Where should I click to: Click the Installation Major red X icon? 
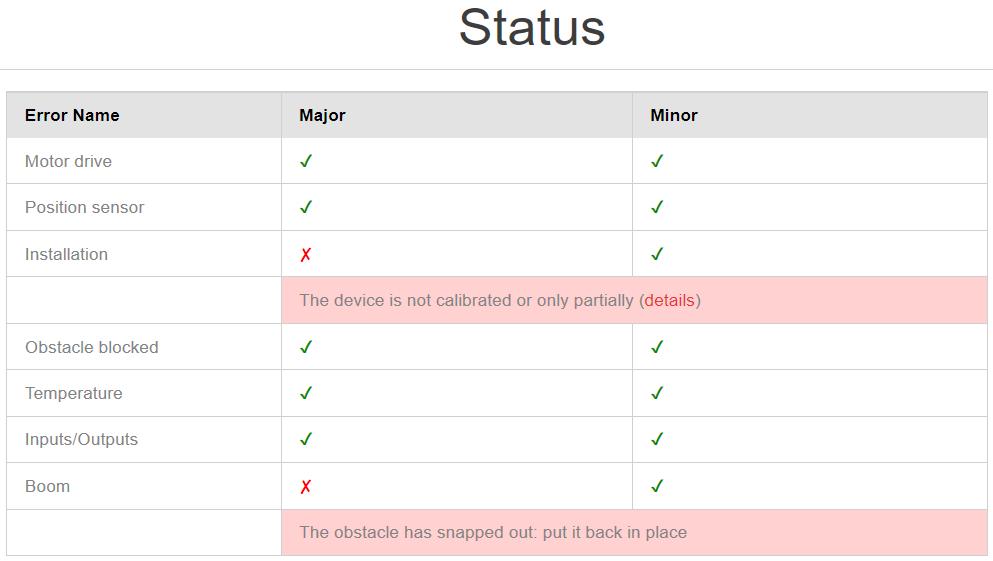click(x=306, y=255)
